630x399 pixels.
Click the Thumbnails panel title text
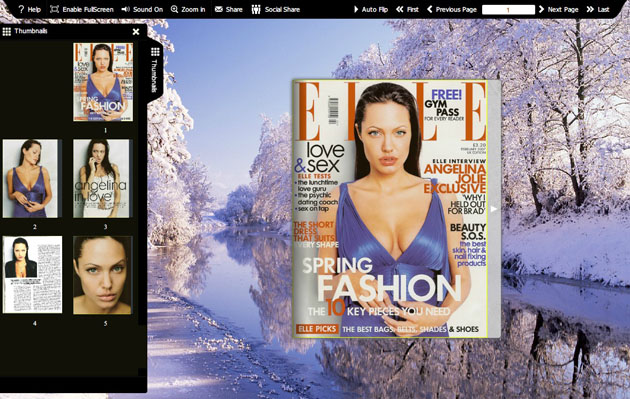[31, 31]
